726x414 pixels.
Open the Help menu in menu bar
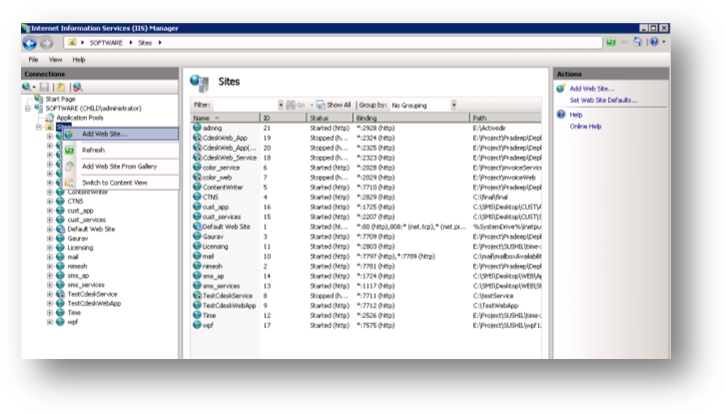pyautogui.click(x=79, y=59)
